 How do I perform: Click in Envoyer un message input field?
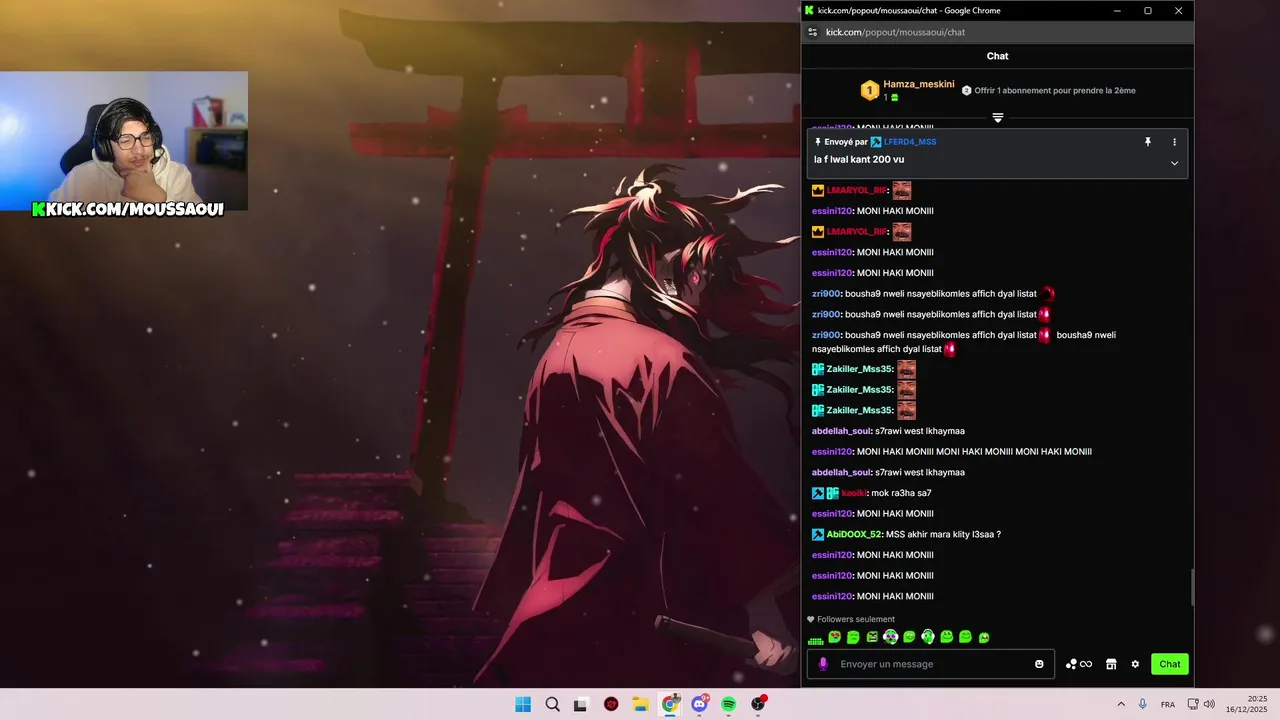[x=931, y=664]
